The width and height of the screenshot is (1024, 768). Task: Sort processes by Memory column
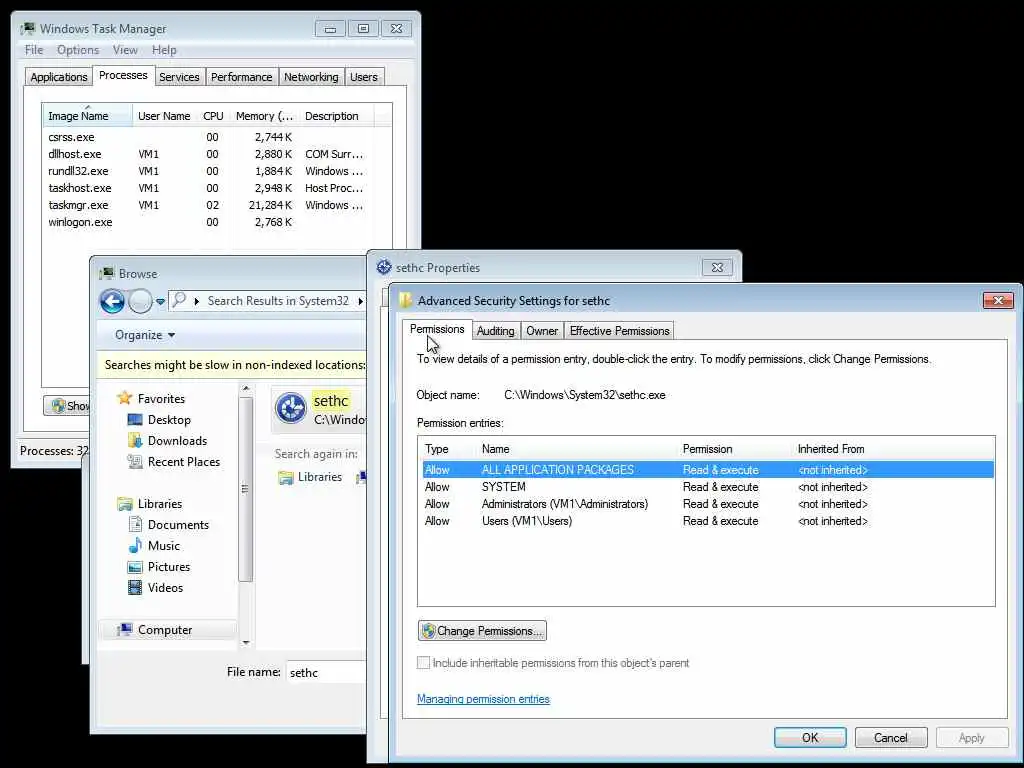point(264,116)
